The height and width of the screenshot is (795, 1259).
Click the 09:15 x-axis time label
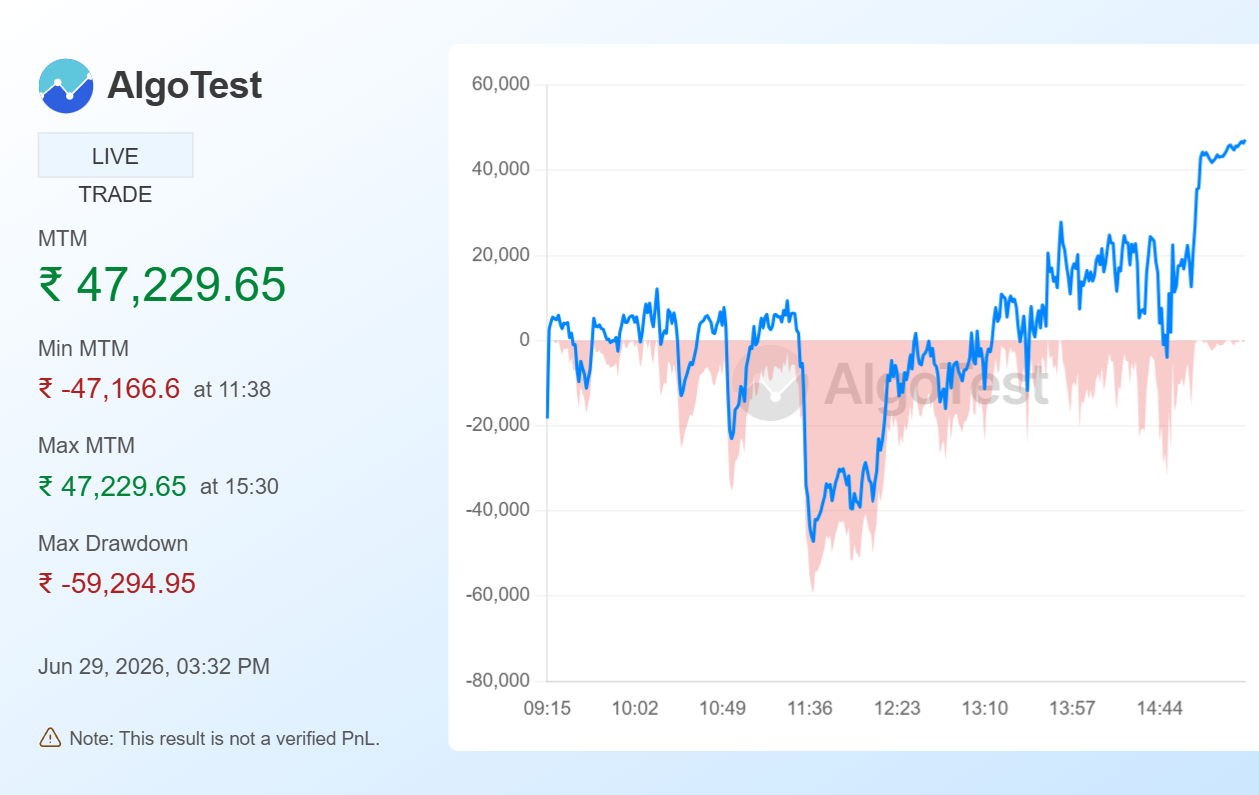click(x=547, y=708)
